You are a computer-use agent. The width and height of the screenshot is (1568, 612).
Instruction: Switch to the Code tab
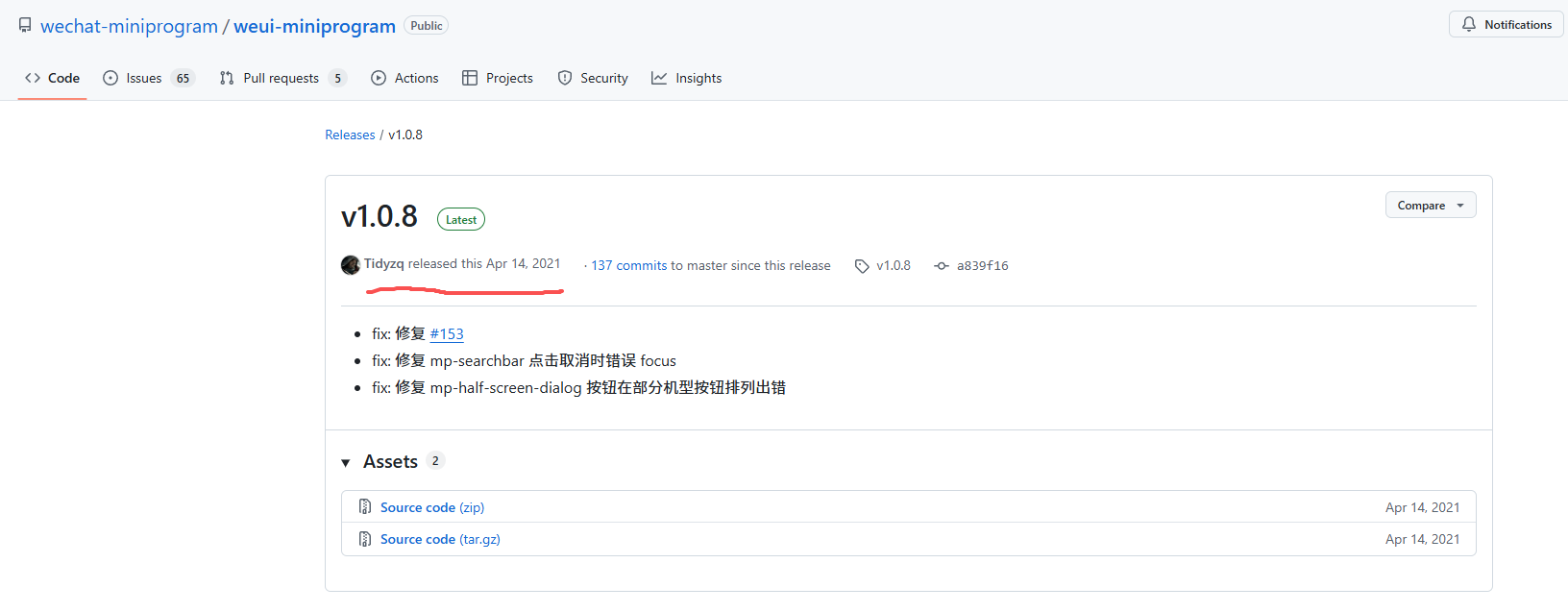coord(53,78)
